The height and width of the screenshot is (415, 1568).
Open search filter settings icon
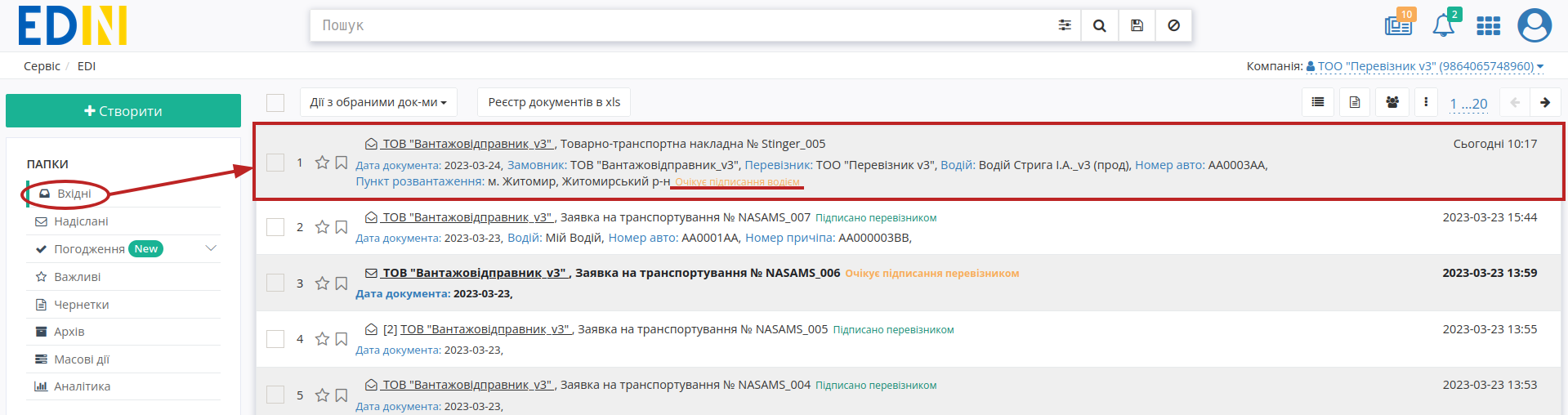(1064, 25)
